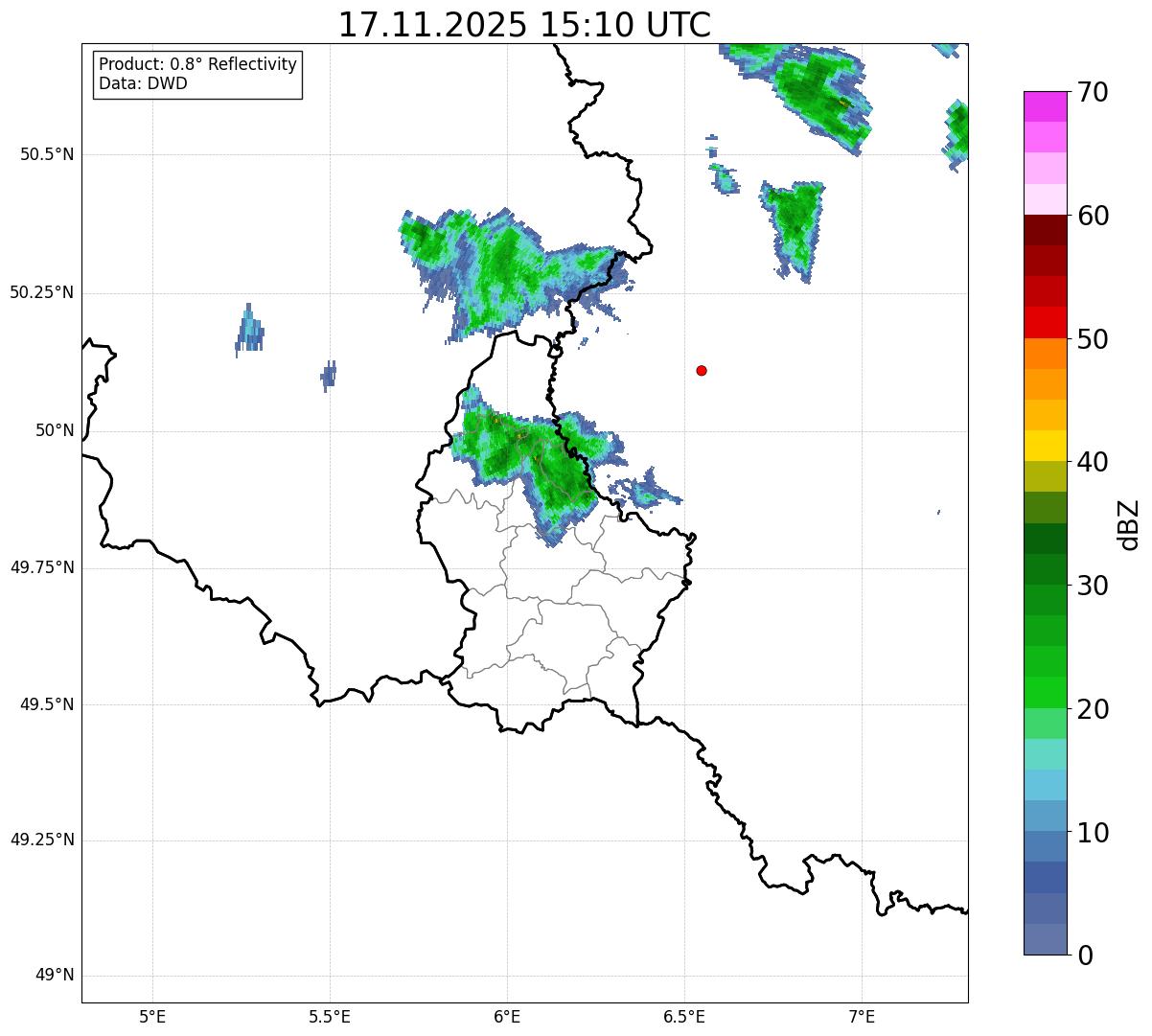Click the 49.25°N latitude label
Viewport: 1152px width, 1036px height.
point(41,840)
